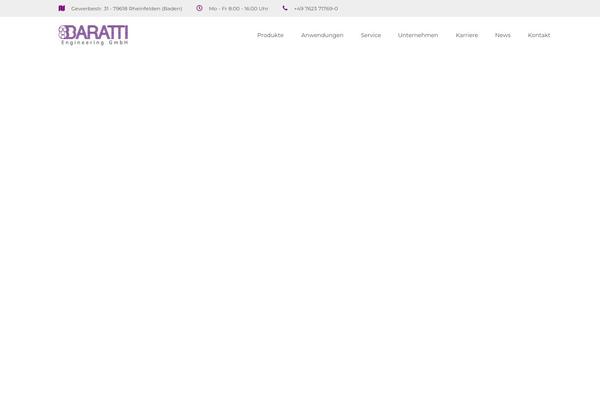
Task: Open the Produkte menu
Action: (270, 35)
